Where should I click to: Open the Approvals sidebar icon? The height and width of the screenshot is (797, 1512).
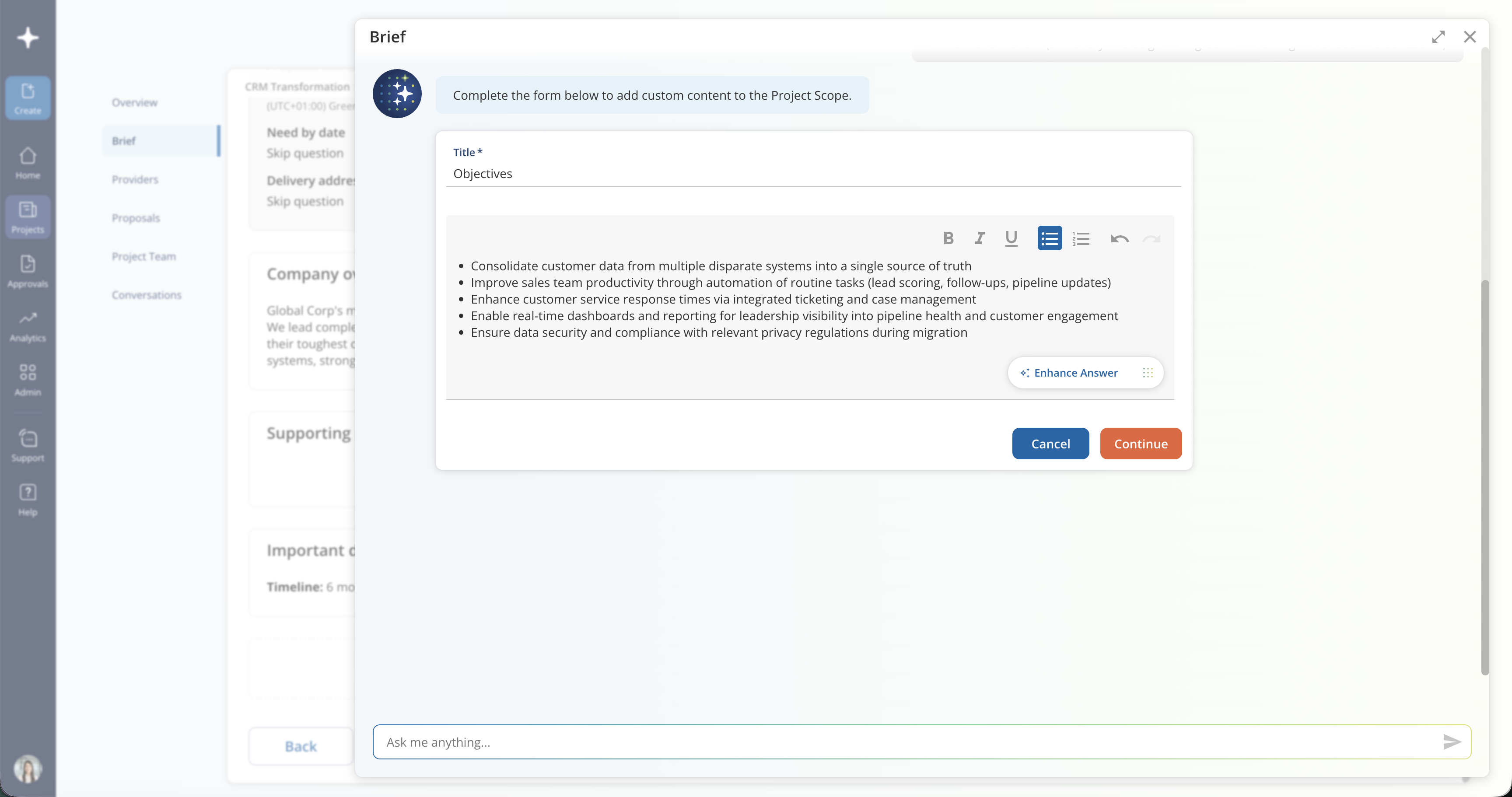[28, 272]
